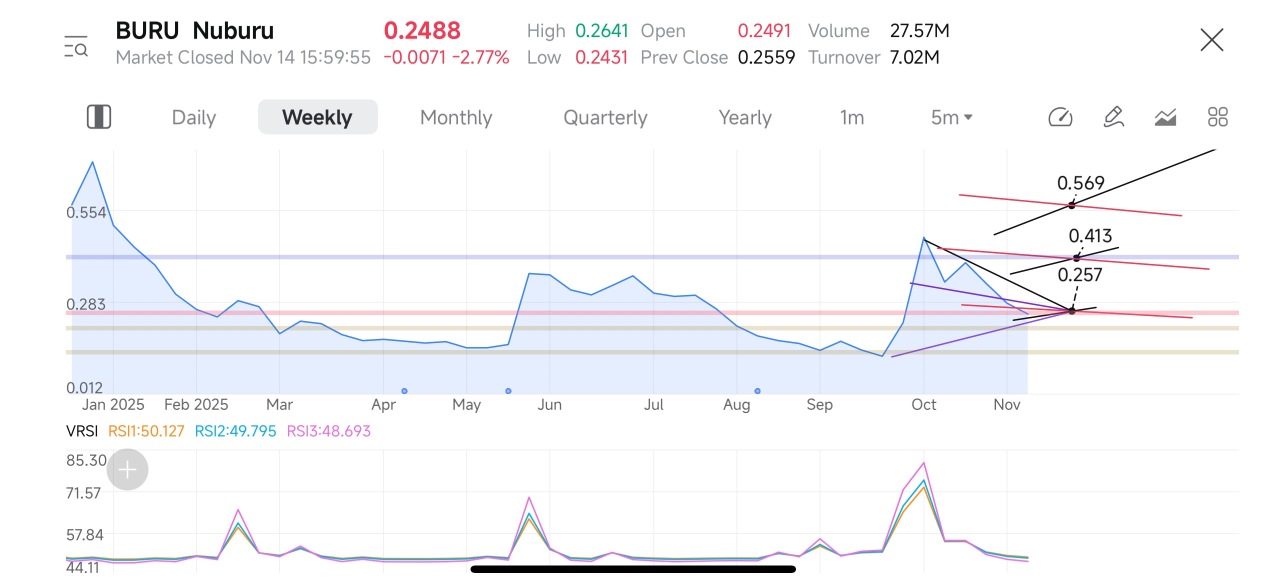Image resolution: width=1266 pixels, height=585 pixels.
Task: Toggle the split-panel layout icon
Action: [x=99, y=117]
